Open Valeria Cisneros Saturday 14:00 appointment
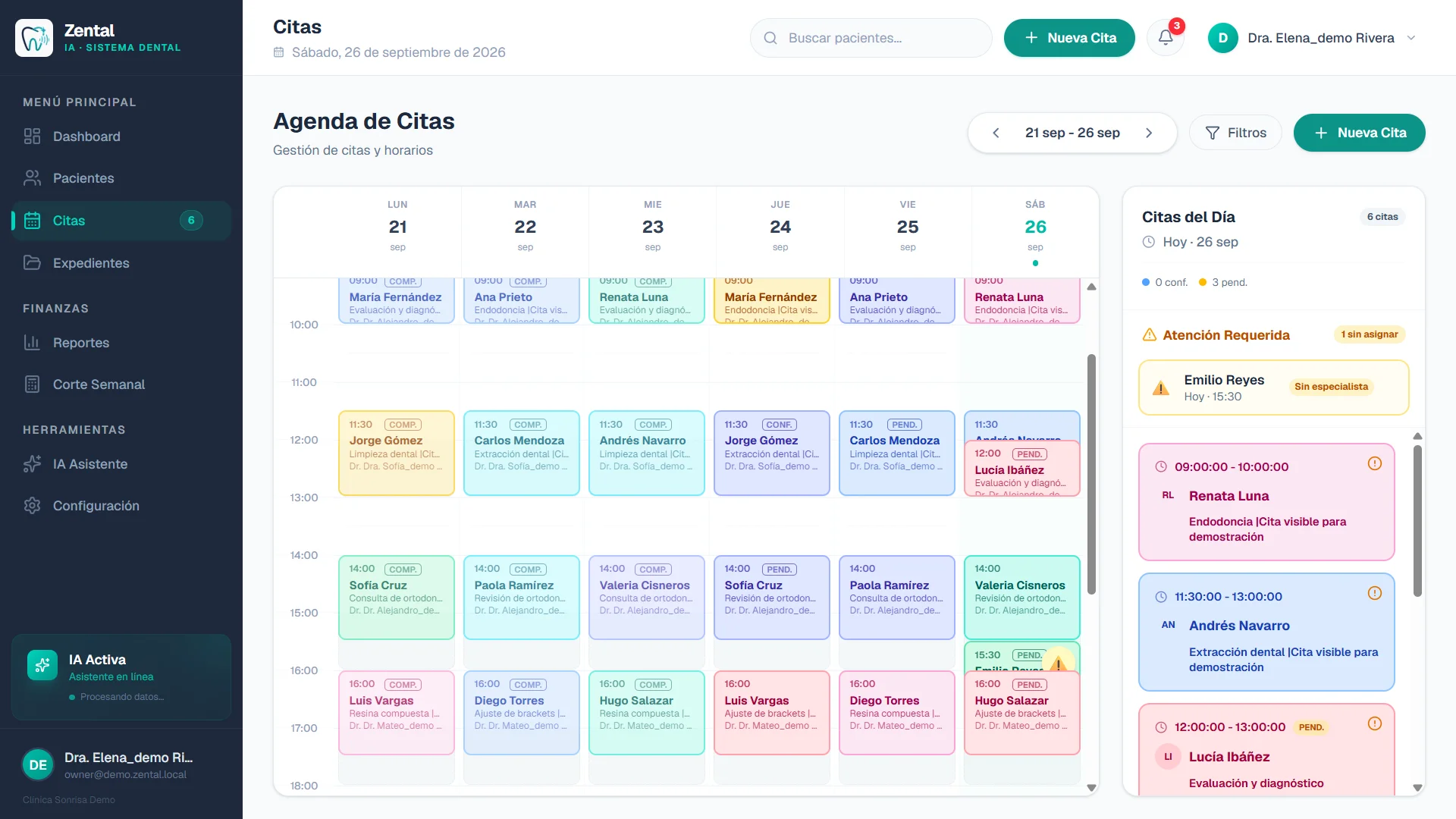This screenshot has width=1456, height=819. [1021, 597]
